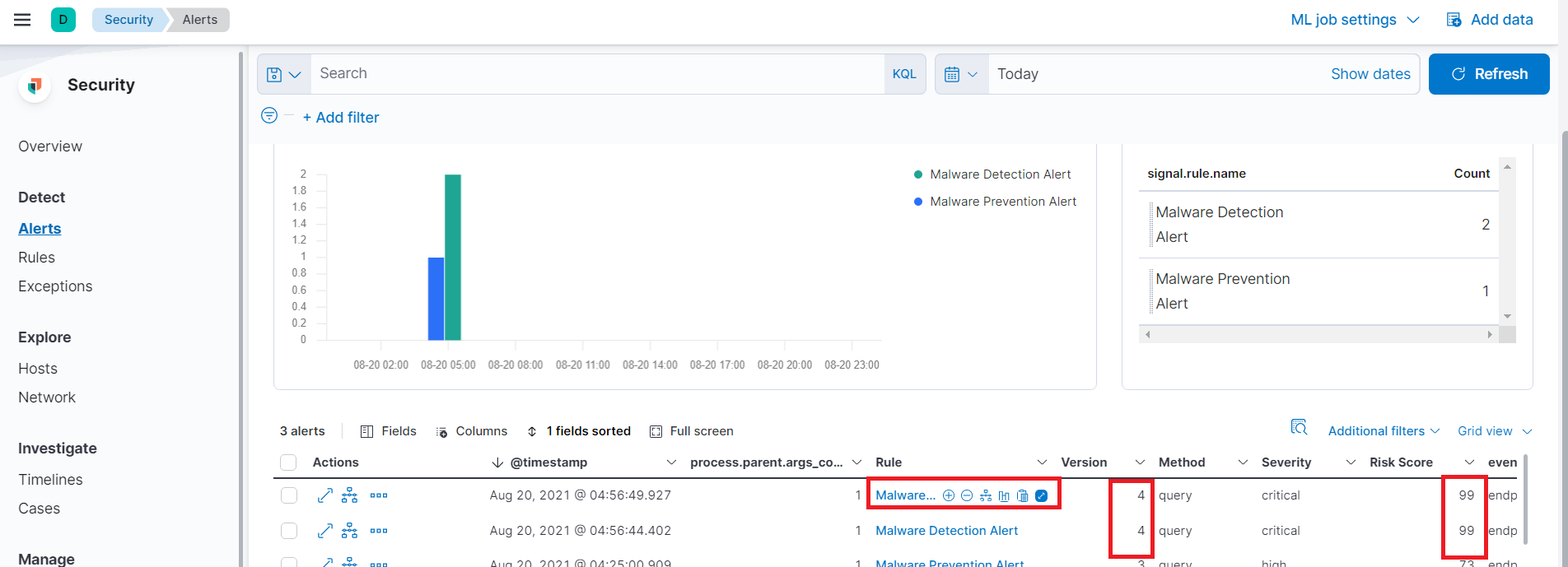Check the 04:56:49.927 alert row
Screen dimensions: 1568x567
(x=289, y=495)
